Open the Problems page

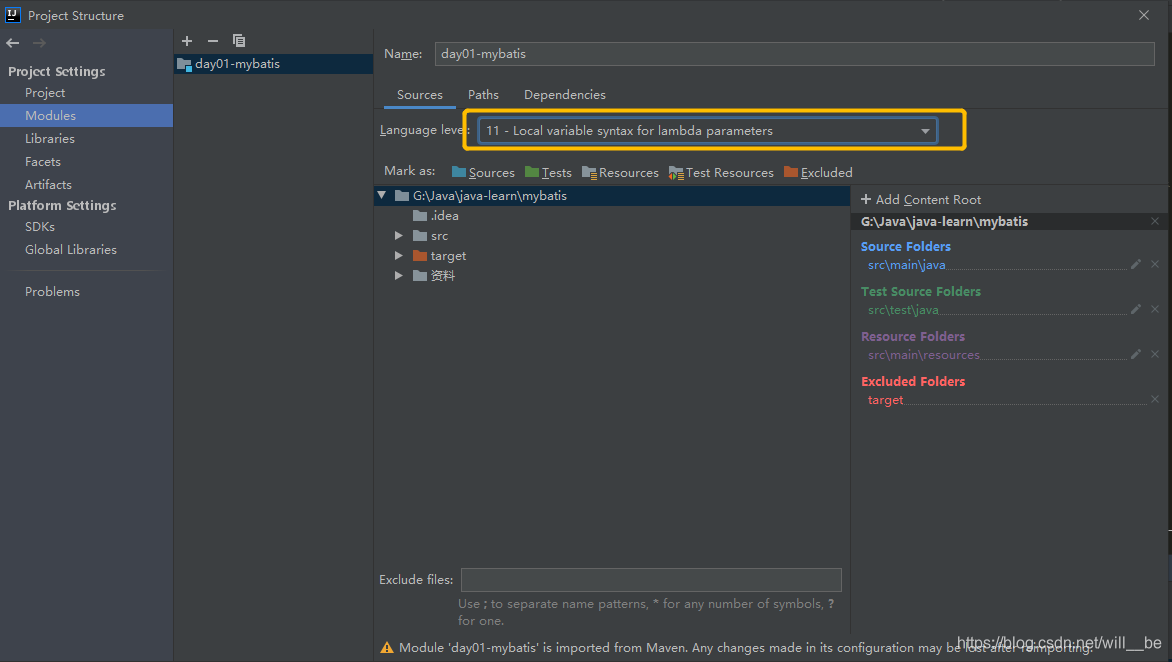(52, 291)
